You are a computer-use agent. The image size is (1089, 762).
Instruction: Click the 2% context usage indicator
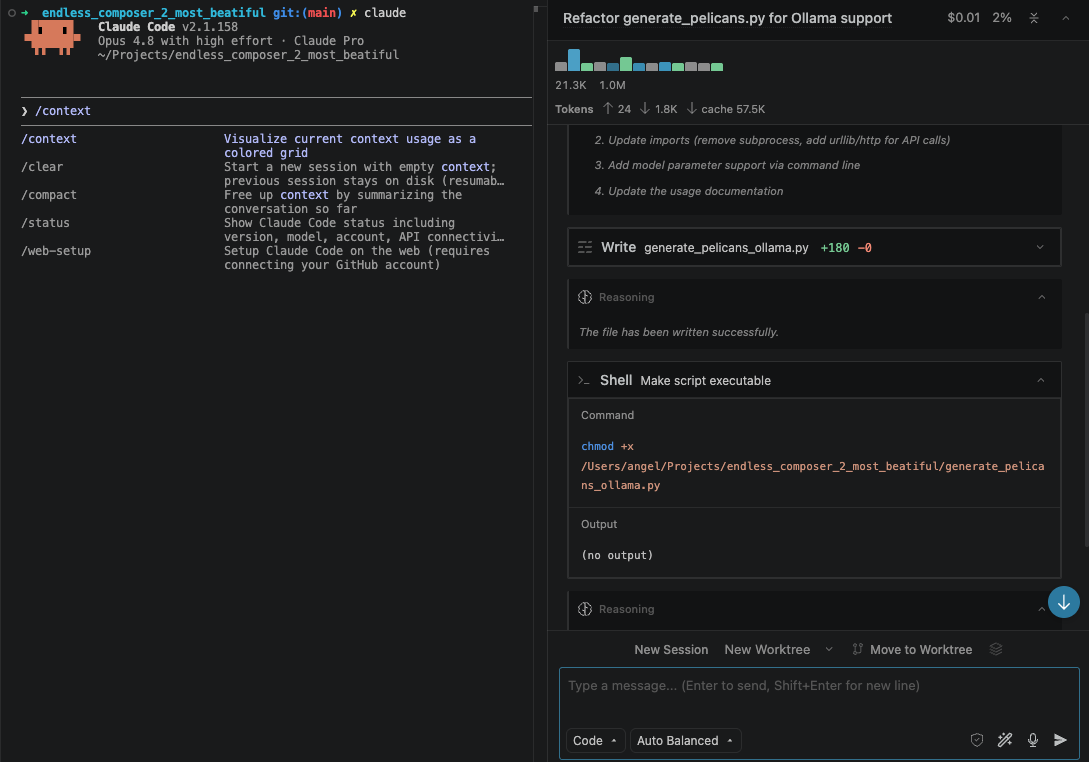point(1001,18)
